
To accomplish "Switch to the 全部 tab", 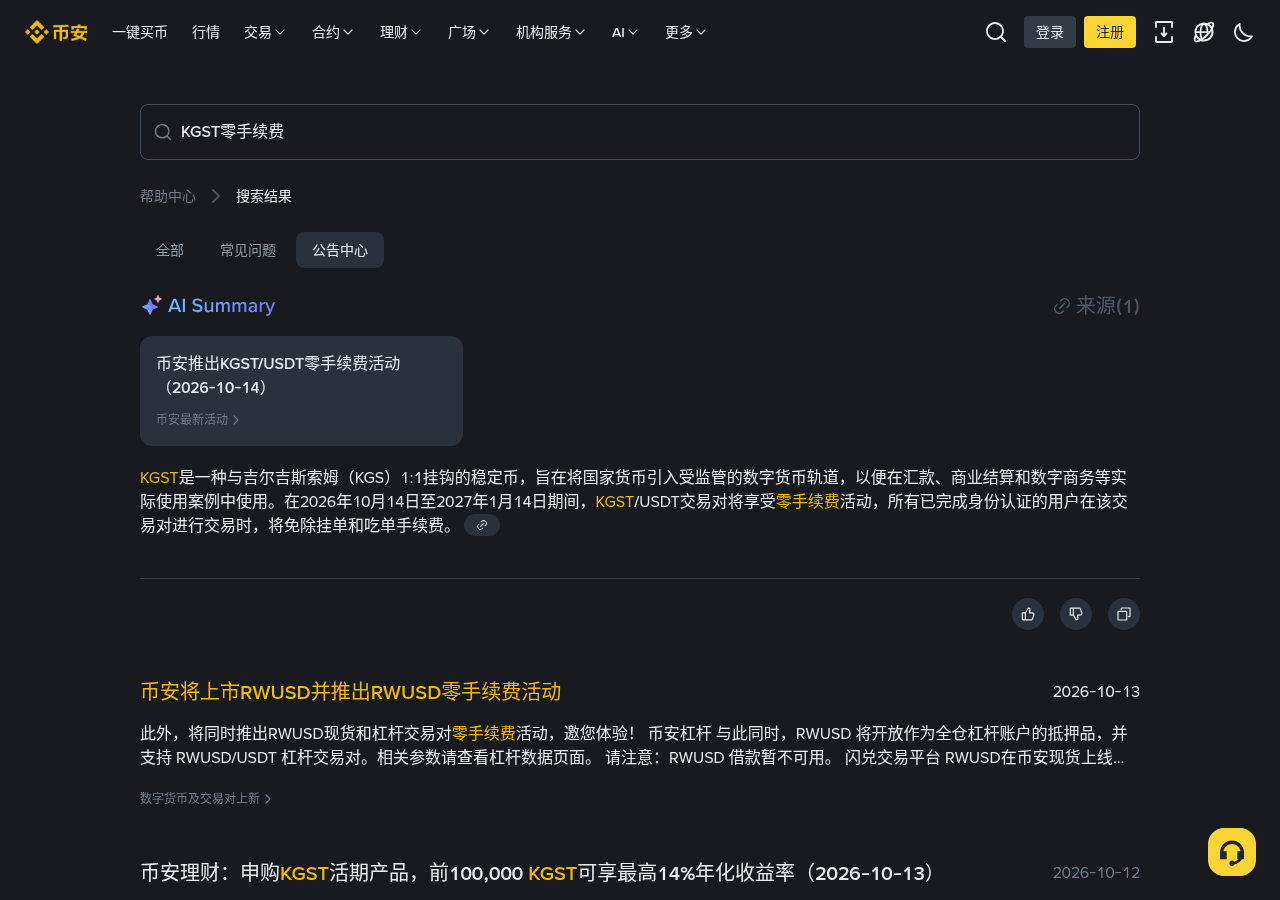I will click(x=170, y=250).
